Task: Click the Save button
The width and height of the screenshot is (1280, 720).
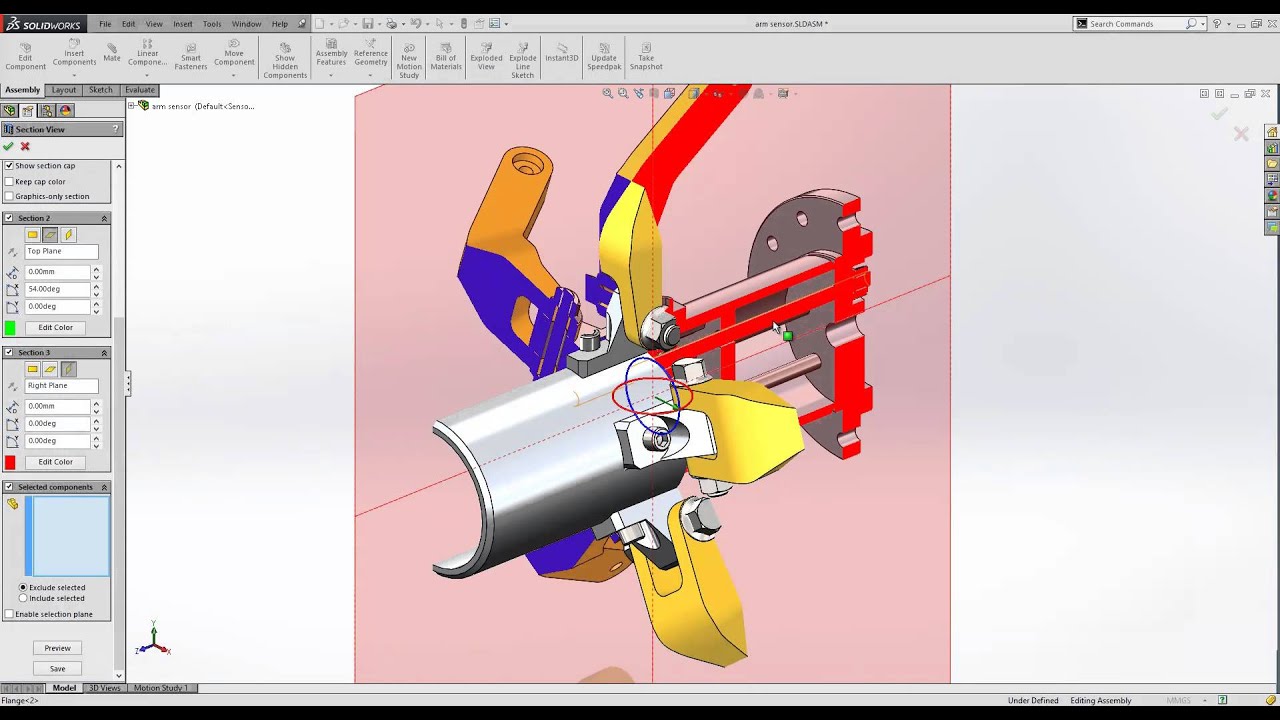Action: pos(57,669)
